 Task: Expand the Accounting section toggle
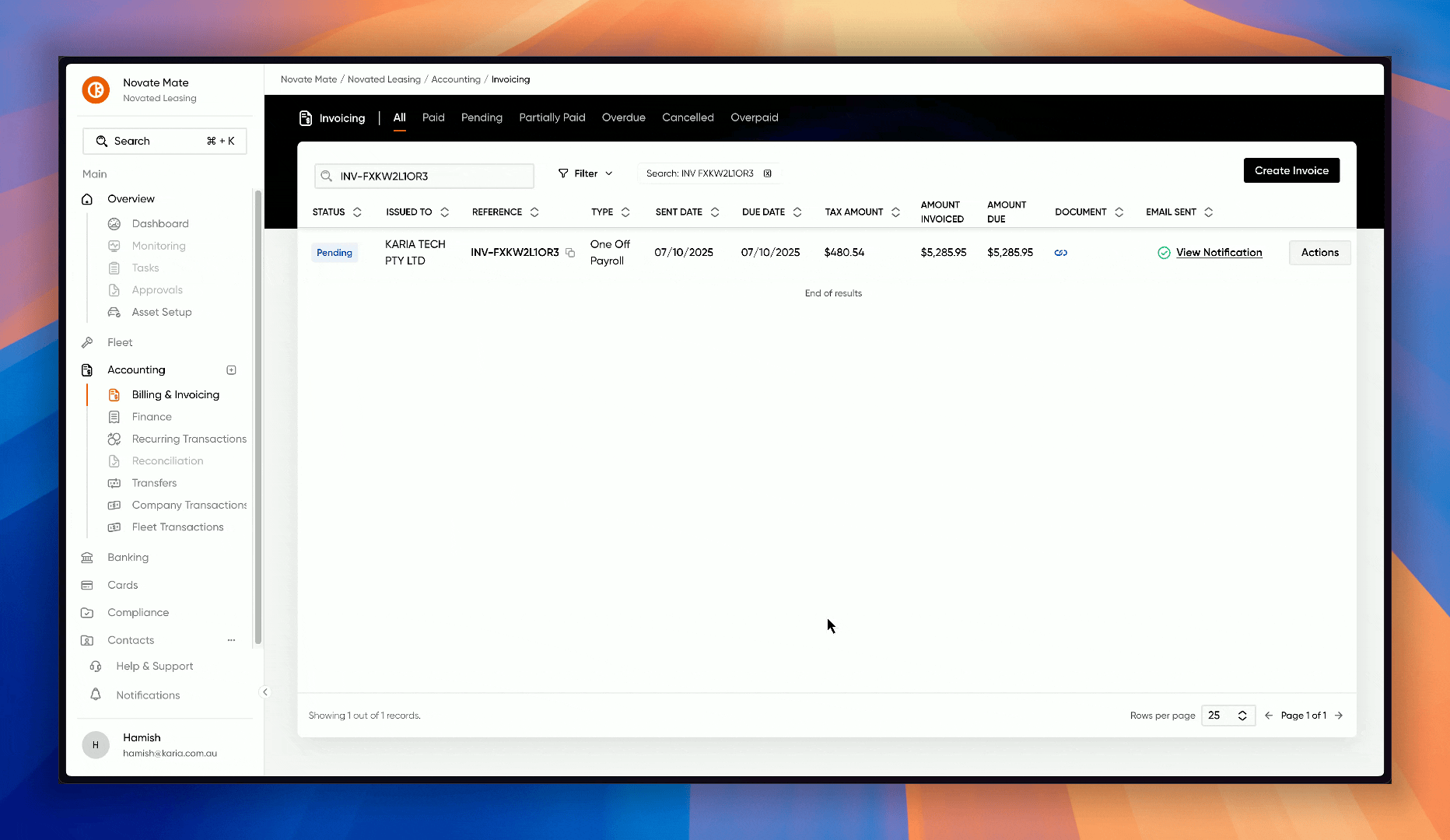pos(231,370)
